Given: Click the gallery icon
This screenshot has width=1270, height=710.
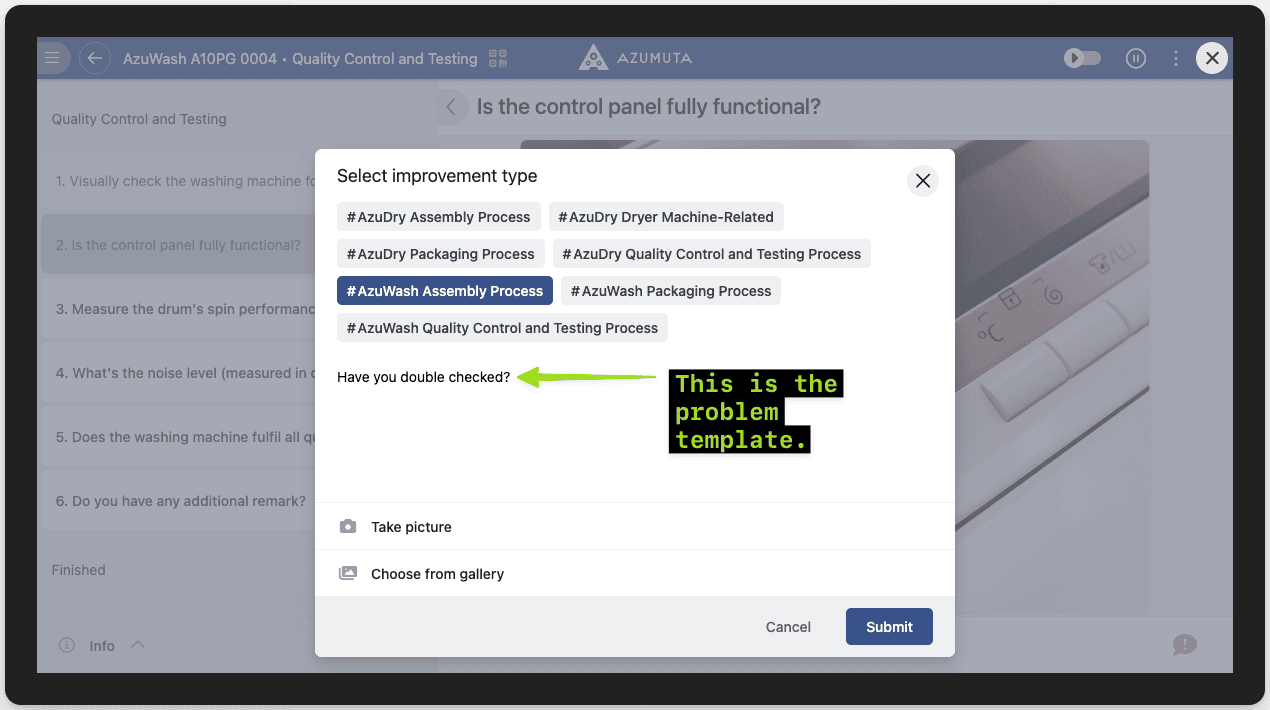Looking at the screenshot, I should pyautogui.click(x=348, y=574).
